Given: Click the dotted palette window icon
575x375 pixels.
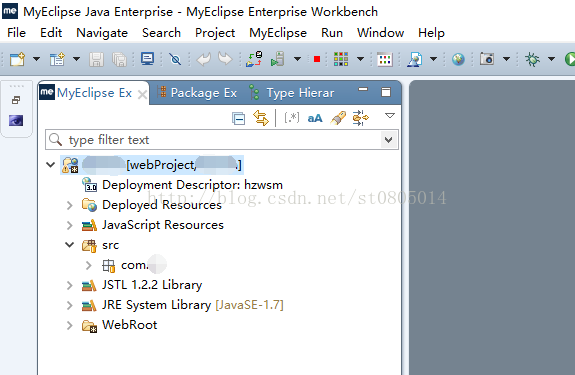Looking at the screenshot, I should pyautogui.click(x=385, y=59).
